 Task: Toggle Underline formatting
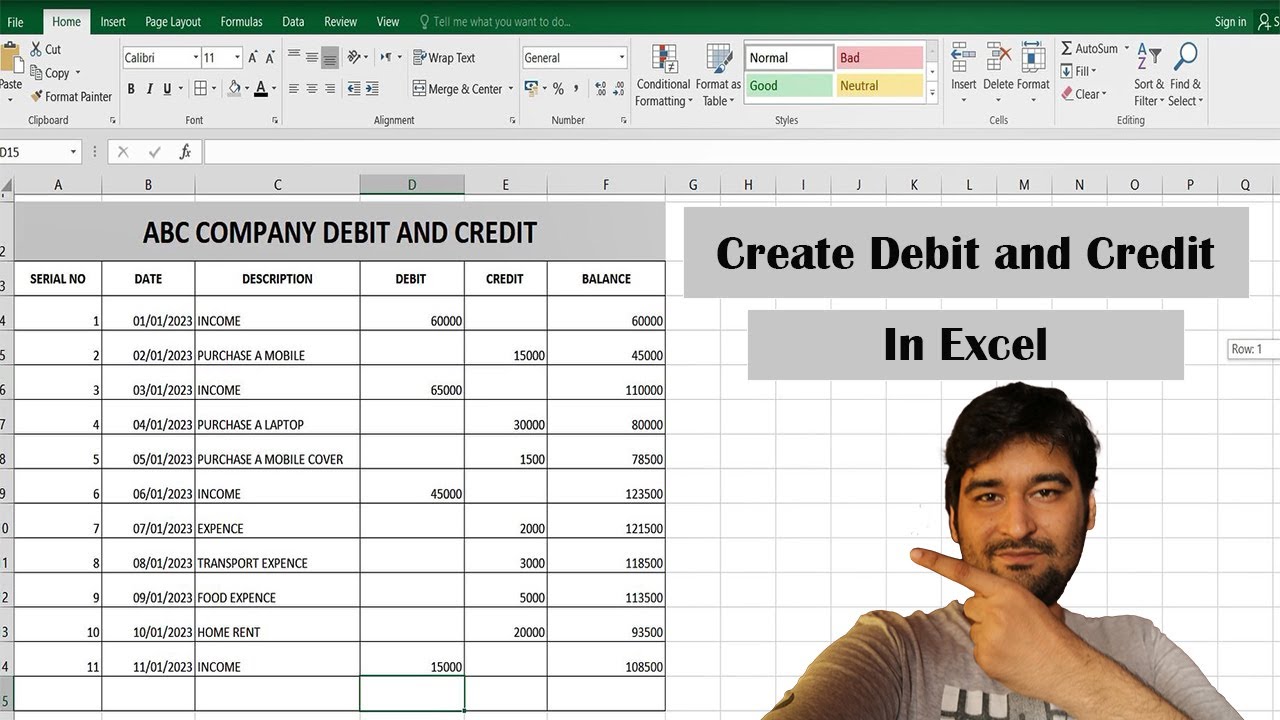click(167, 89)
